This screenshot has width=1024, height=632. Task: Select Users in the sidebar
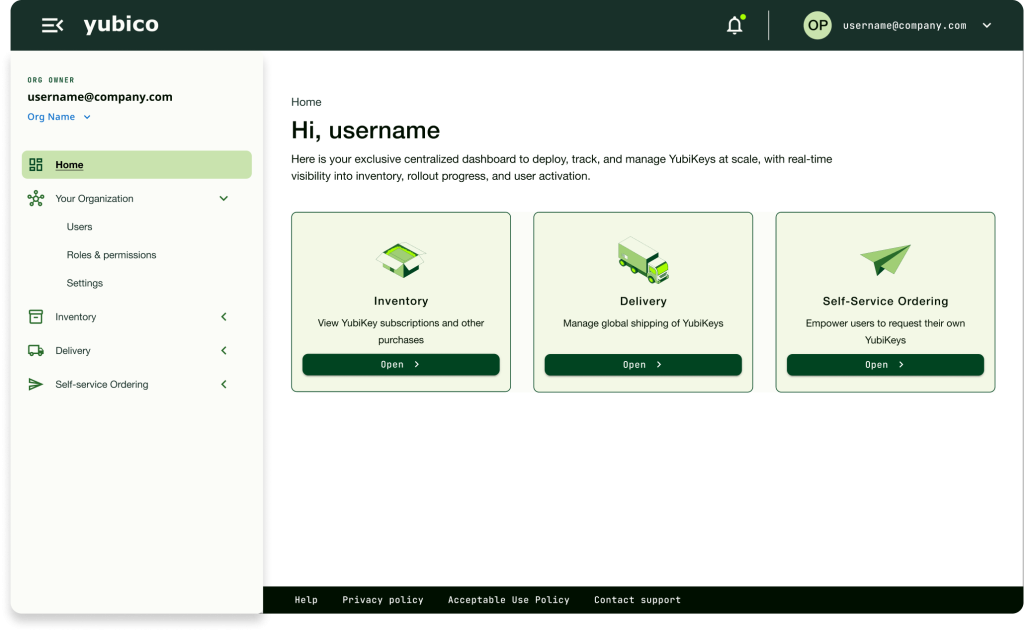click(x=80, y=227)
